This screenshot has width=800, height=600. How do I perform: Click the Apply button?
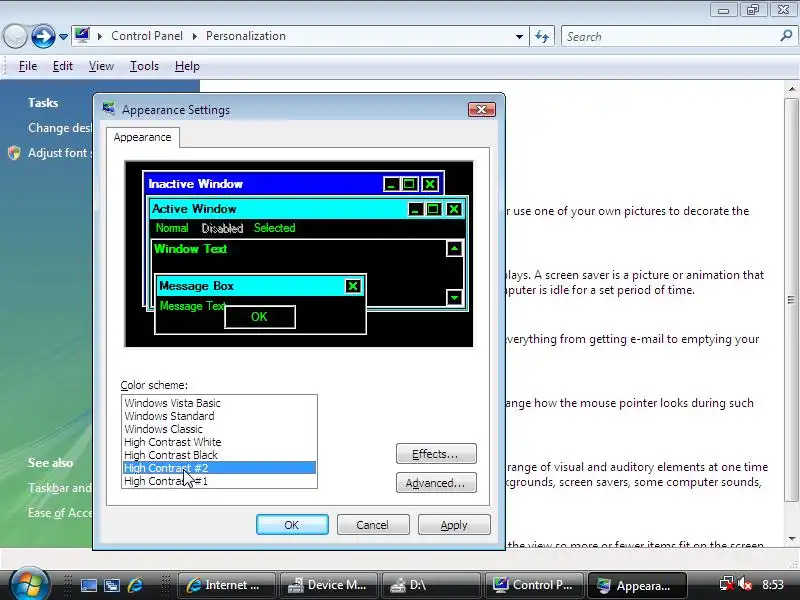[x=454, y=525]
